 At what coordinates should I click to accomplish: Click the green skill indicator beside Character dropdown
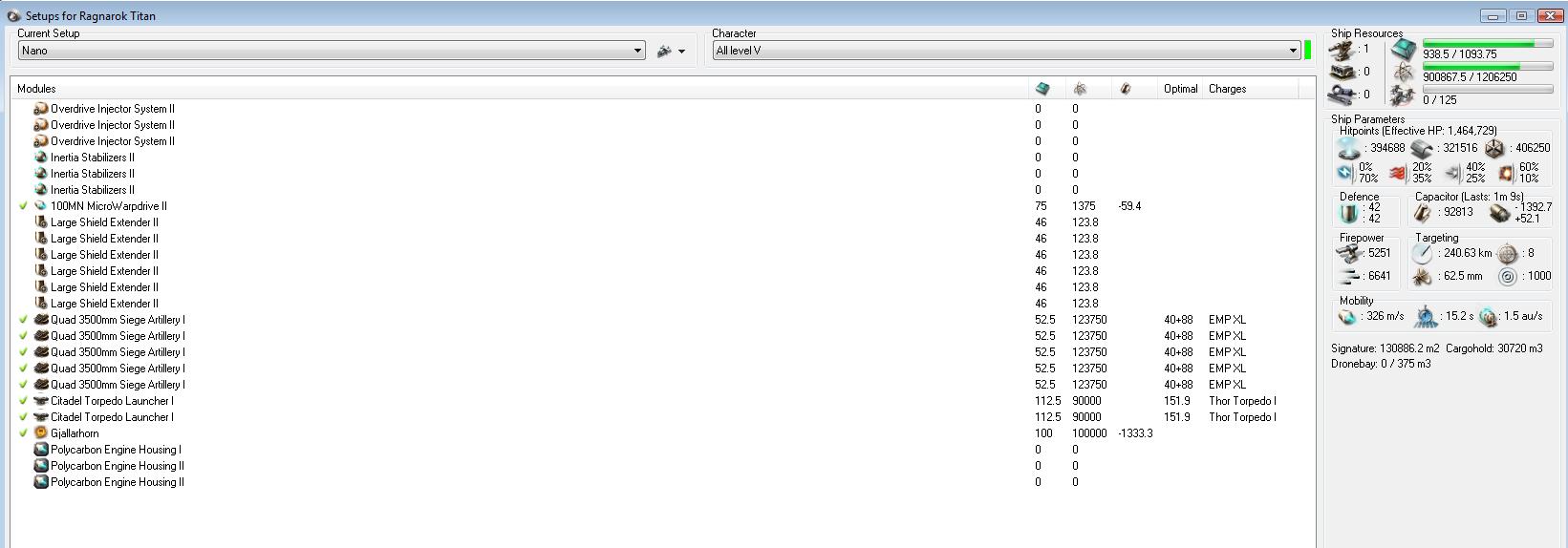pyautogui.click(x=1308, y=51)
